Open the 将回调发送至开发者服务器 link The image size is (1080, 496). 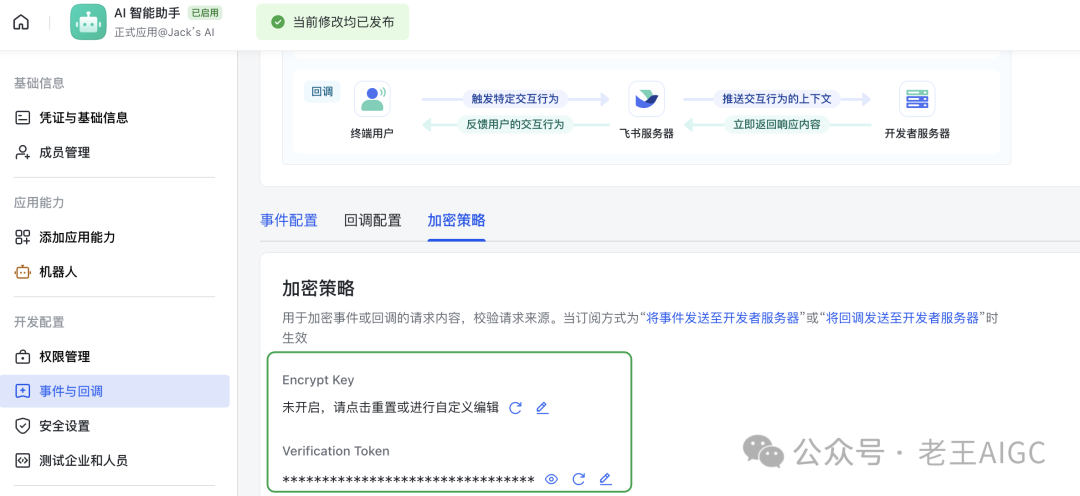[903, 318]
